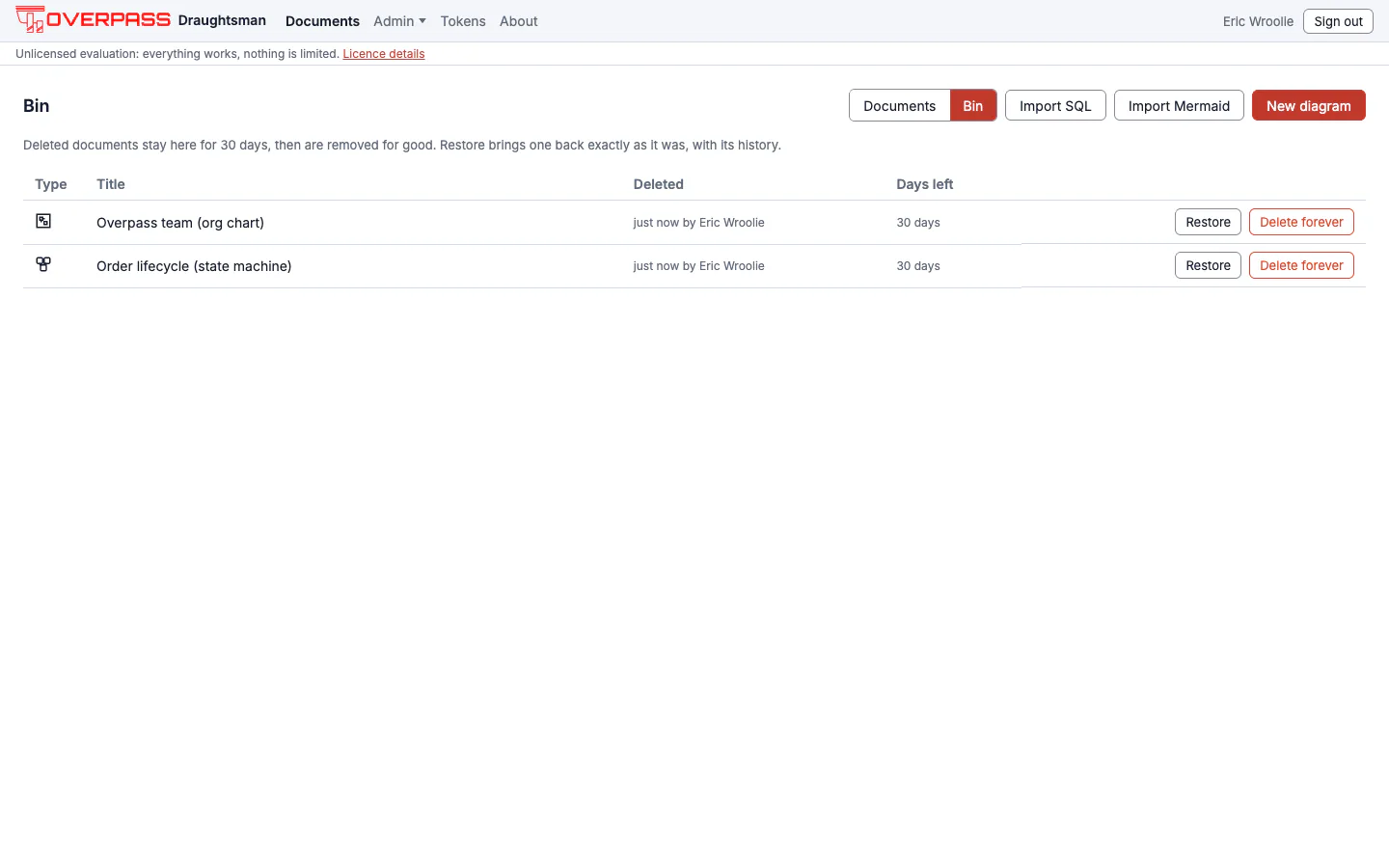Delete forever the Order lifecycle document

point(1301,265)
